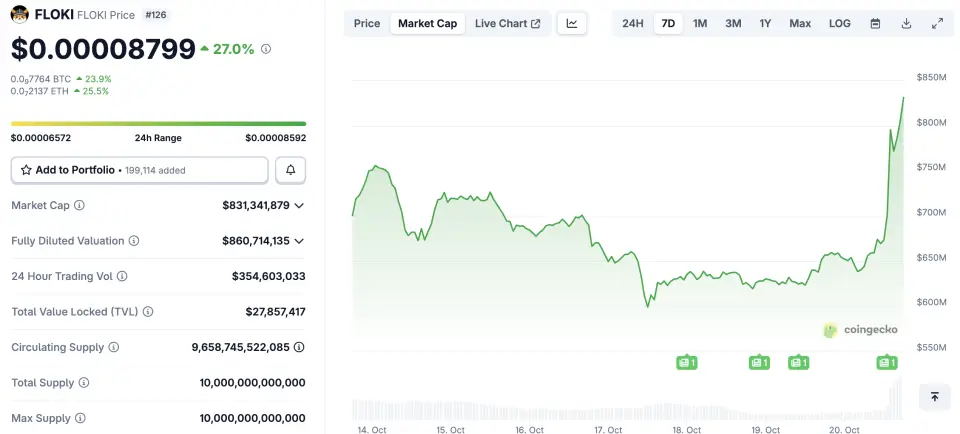Select the Max time range
Viewport: 960px width, 434px height.
click(x=800, y=23)
